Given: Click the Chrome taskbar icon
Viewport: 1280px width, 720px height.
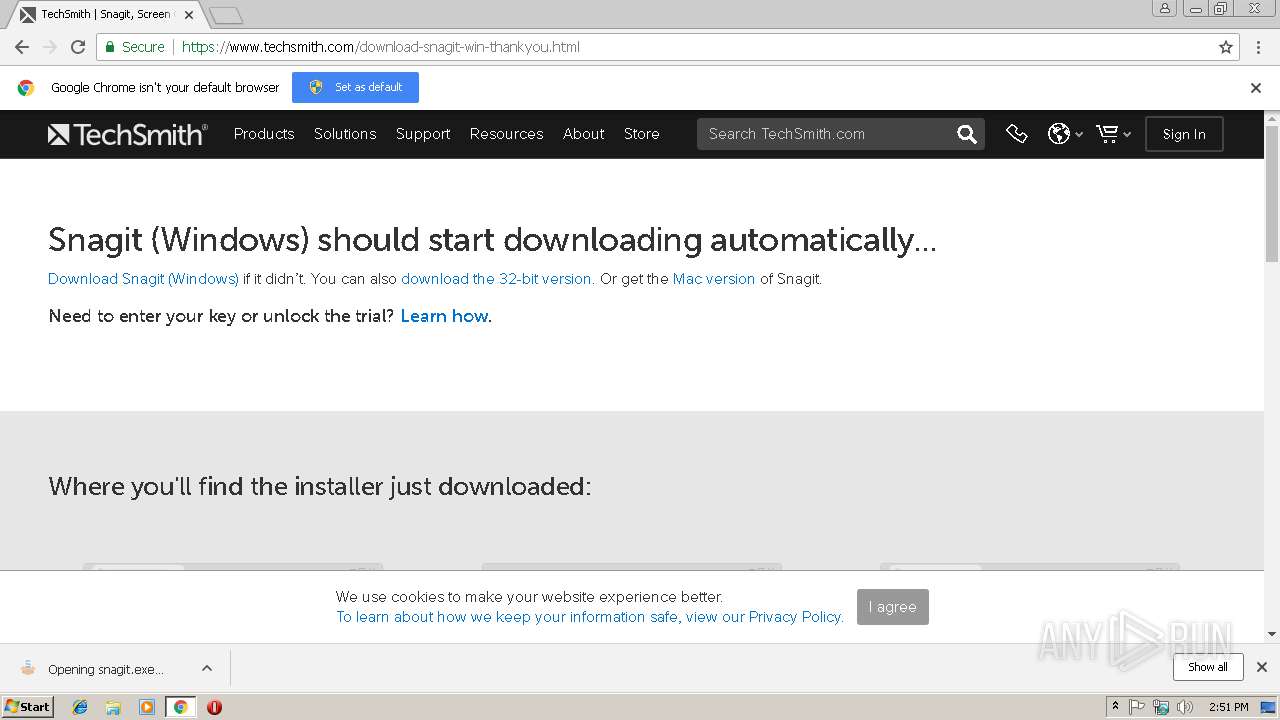Looking at the screenshot, I should coord(180,707).
